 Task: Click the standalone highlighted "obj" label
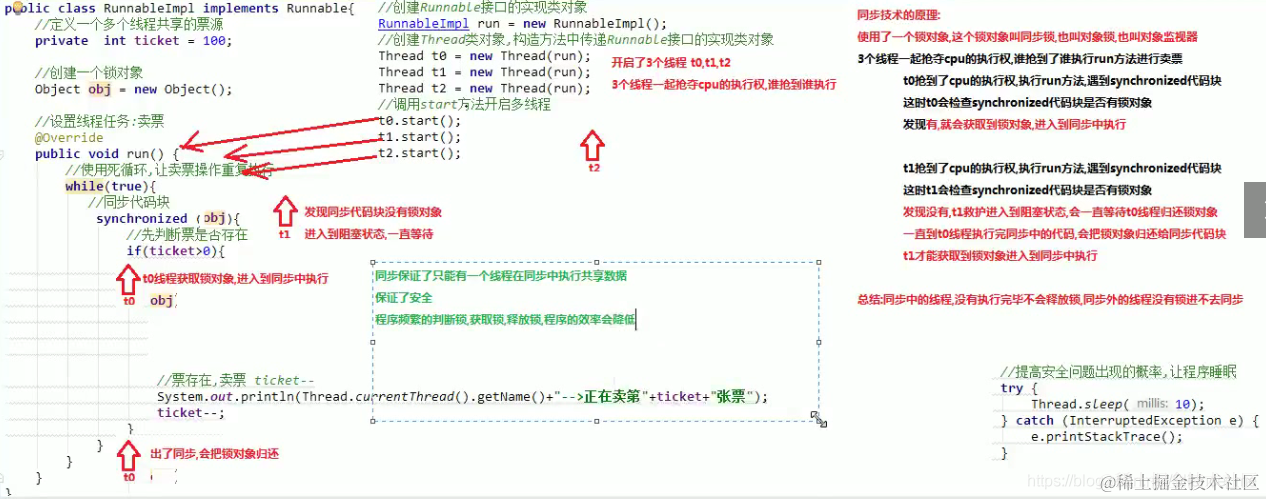pyautogui.click(x=163, y=300)
